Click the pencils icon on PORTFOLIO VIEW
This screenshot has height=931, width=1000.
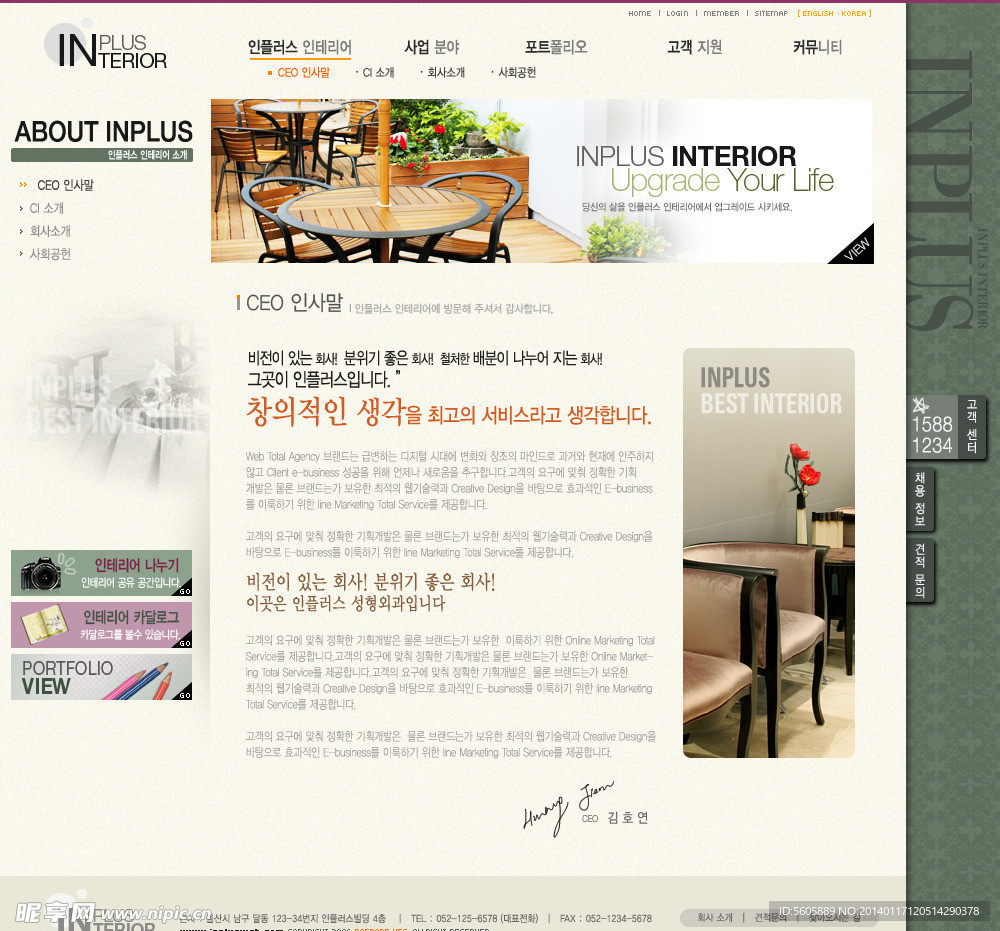pyautogui.click(x=139, y=682)
